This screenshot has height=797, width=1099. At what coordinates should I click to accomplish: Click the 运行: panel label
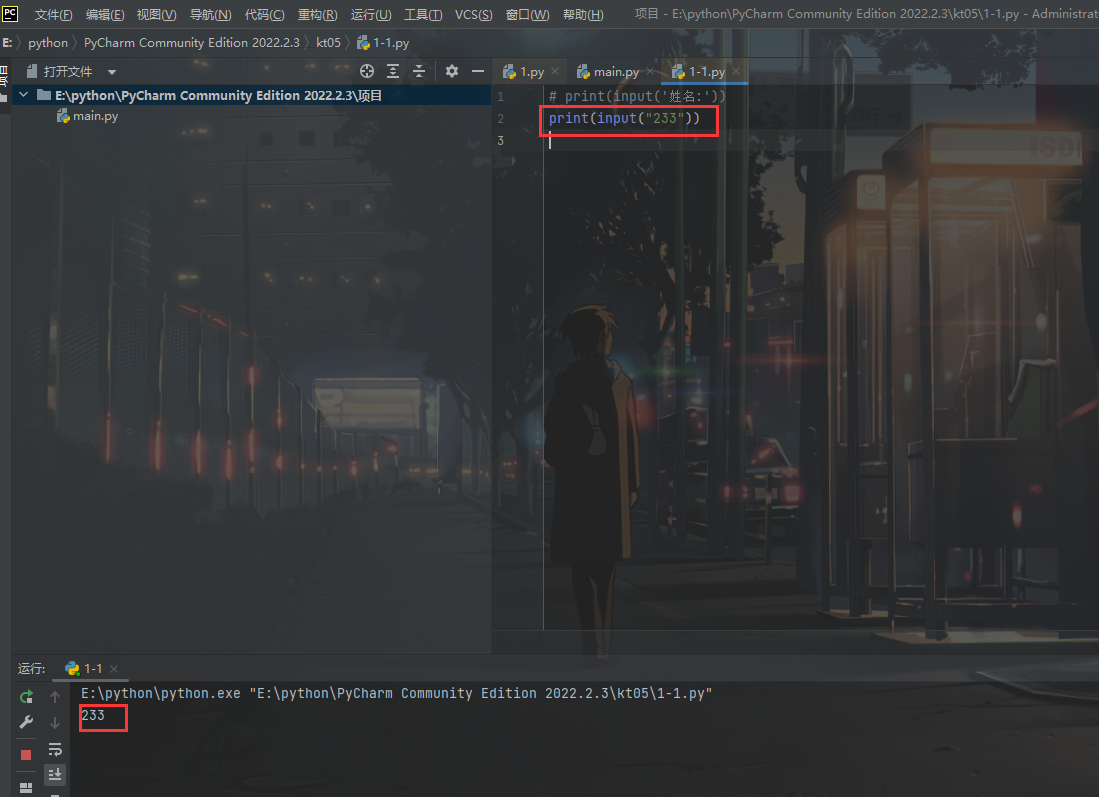32,669
